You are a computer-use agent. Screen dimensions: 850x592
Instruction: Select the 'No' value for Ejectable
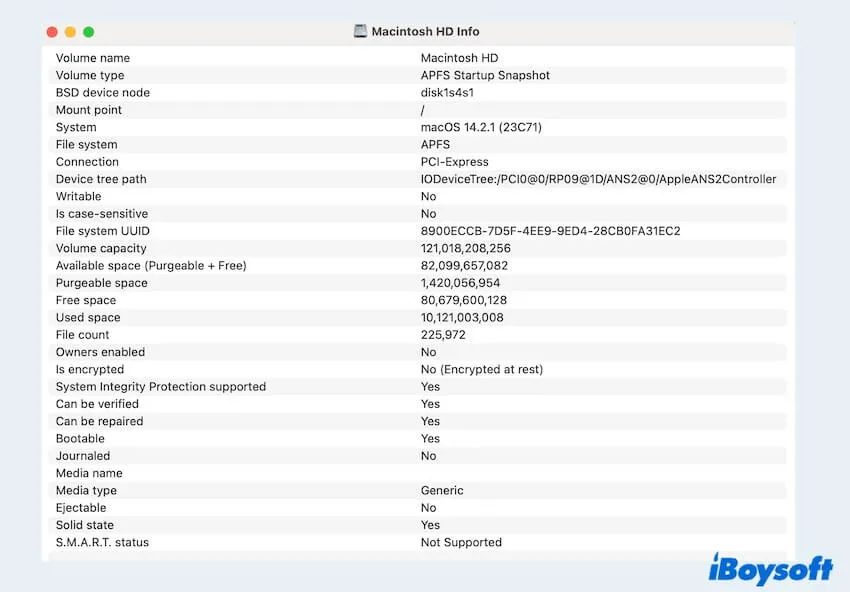(429, 508)
